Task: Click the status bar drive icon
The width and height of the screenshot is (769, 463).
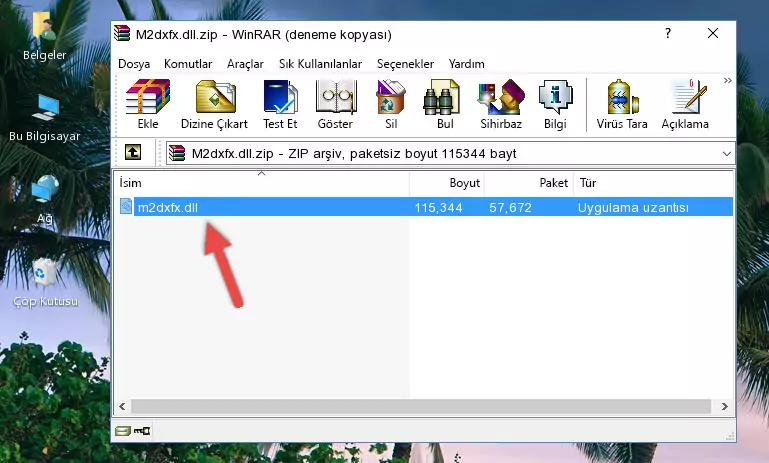Action: (x=123, y=431)
